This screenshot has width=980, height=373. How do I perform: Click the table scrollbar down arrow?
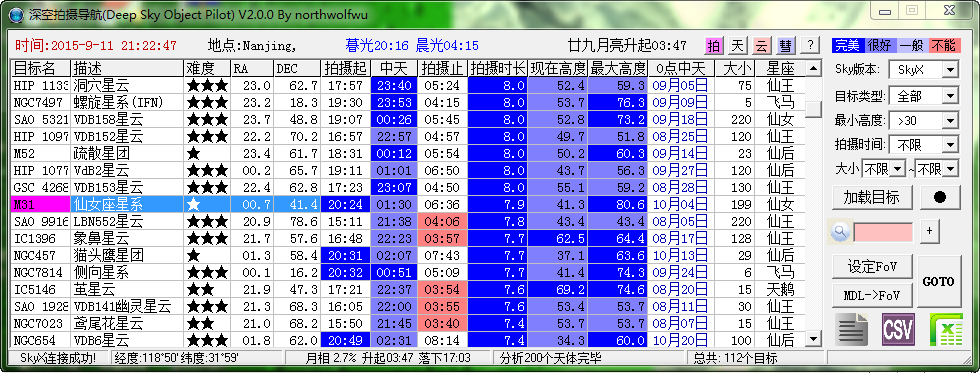(x=813, y=339)
